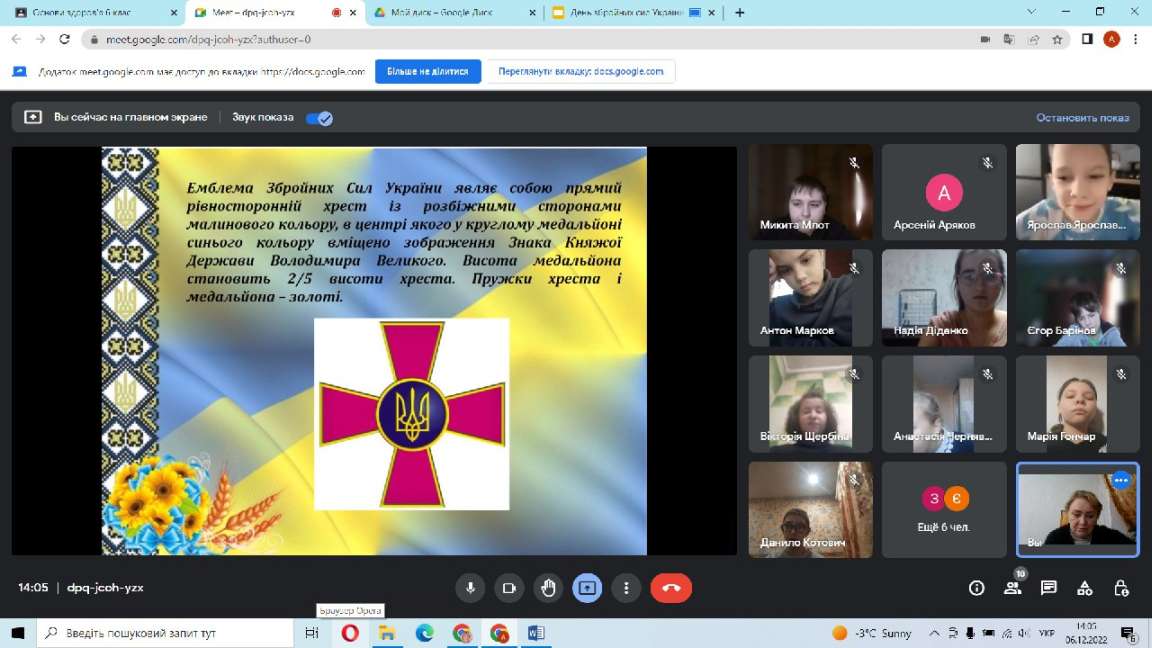Toggle the Звук показа switch
The height and width of the screenshot is (648, 1152).
click(320, 118)
